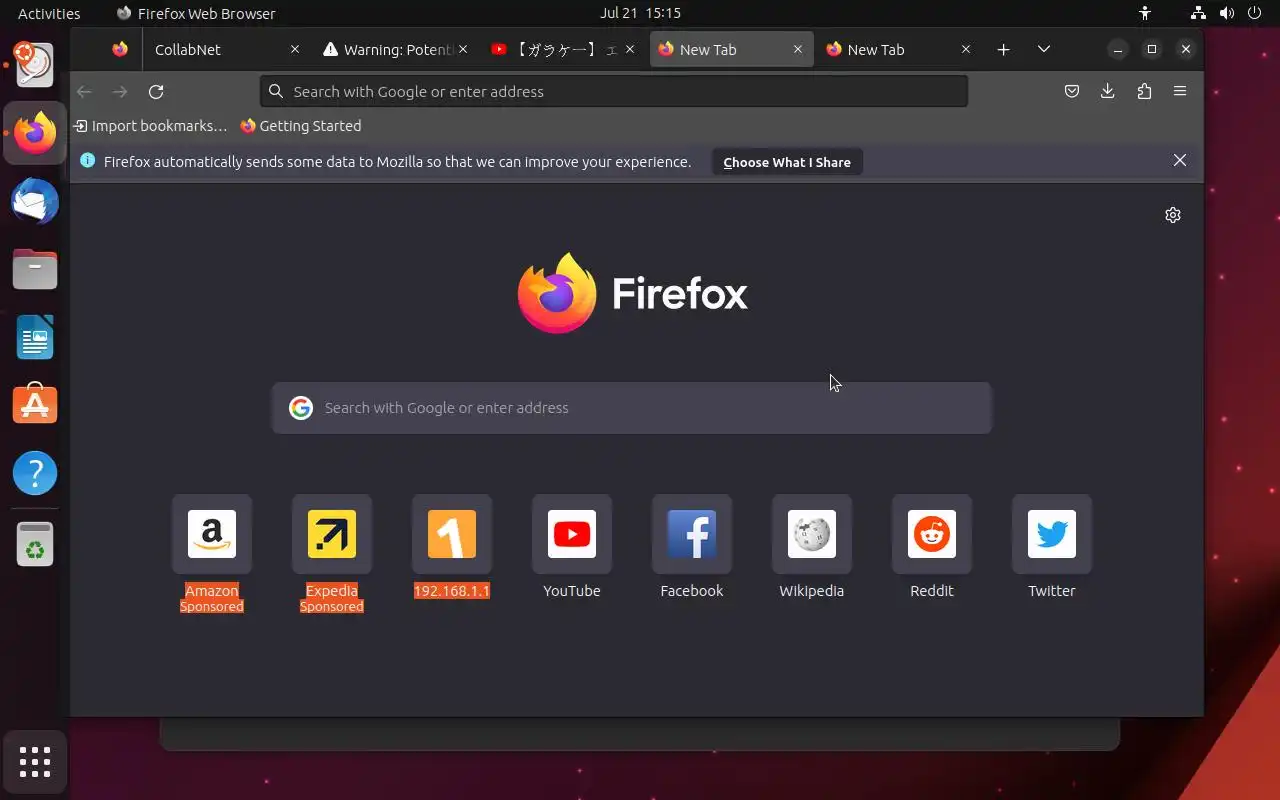Open a new tab with plus button
Screen dimensions: 1280x800
point(1004,50)
